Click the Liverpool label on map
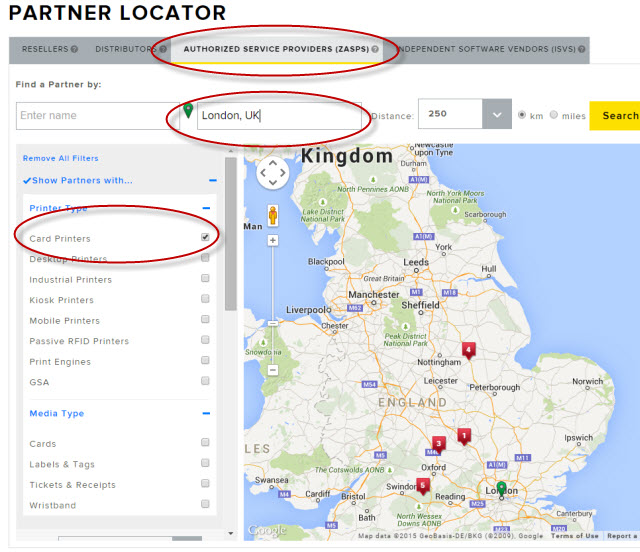640x552 pixels. point(308,310)
